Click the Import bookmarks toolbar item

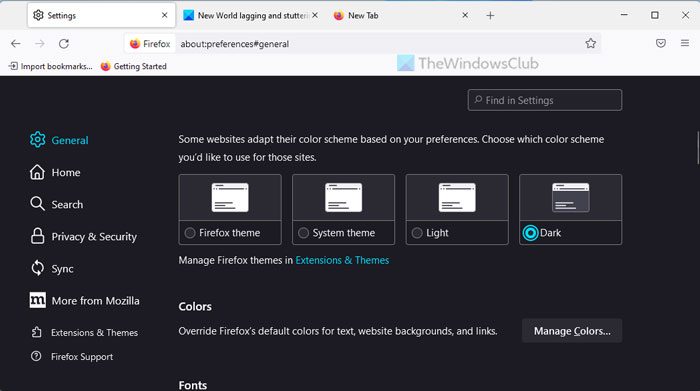[50, 66]
